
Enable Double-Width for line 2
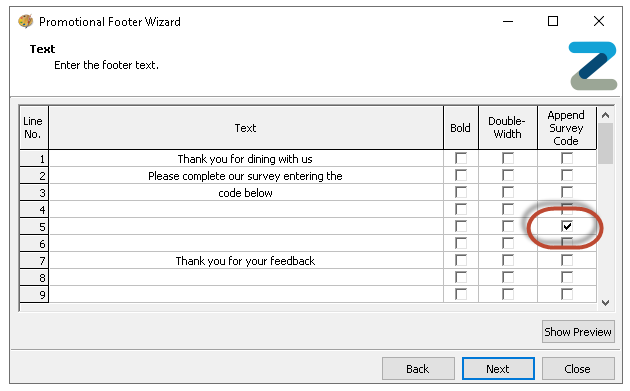pos(508,176)
